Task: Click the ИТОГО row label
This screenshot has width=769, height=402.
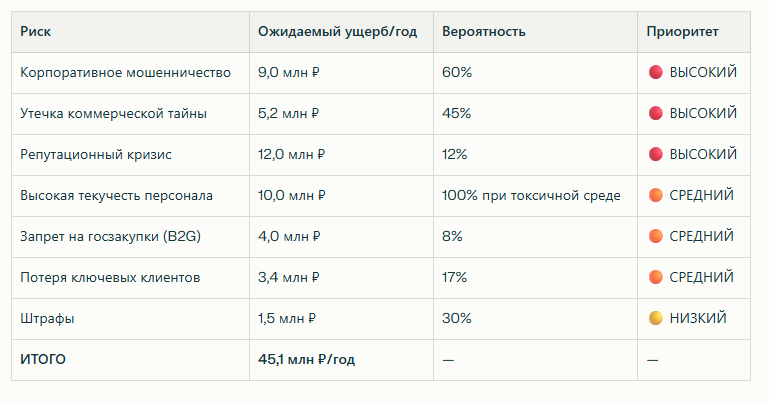Action: click(43, 360)
